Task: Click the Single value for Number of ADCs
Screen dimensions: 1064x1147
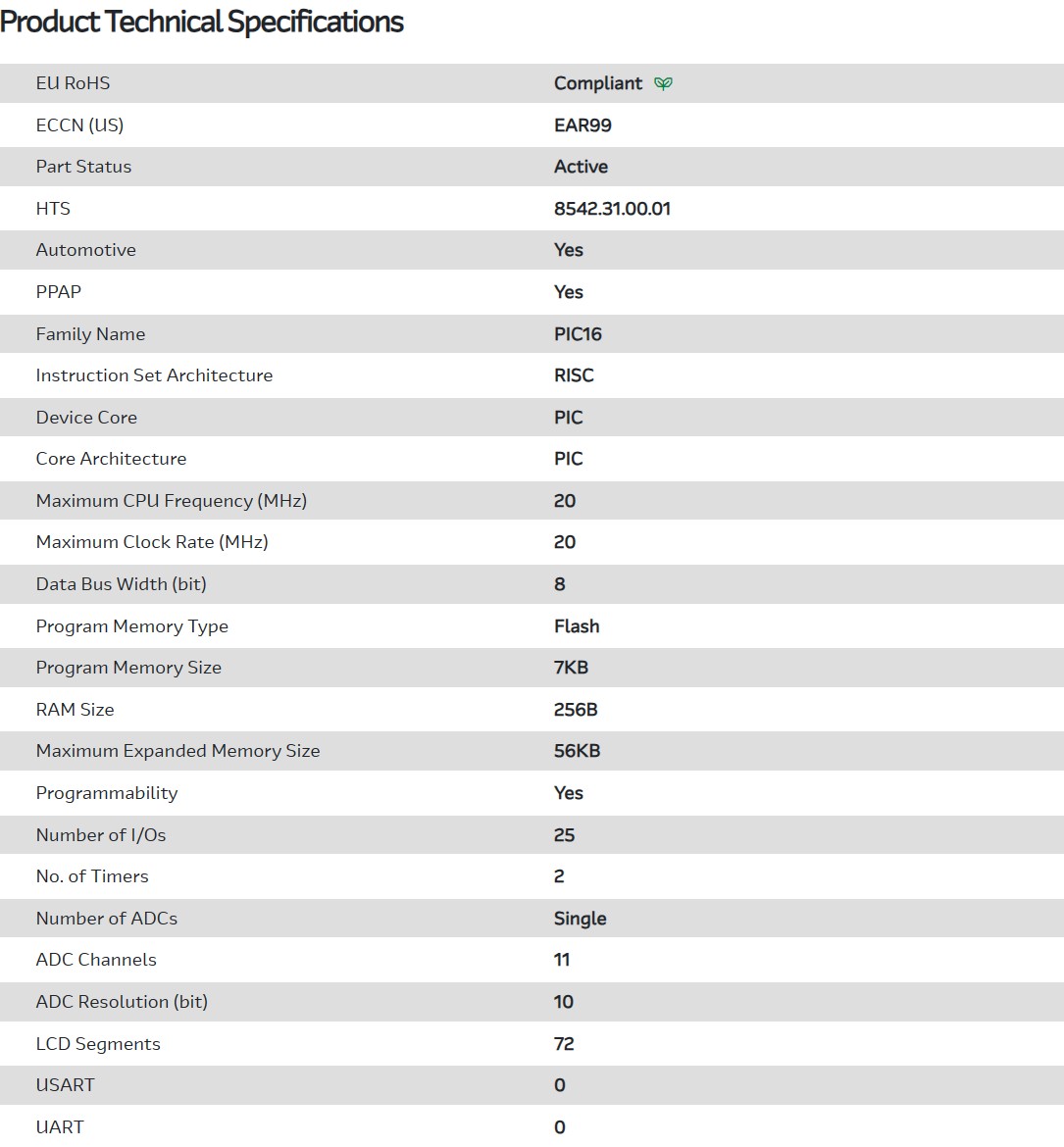Action: pos(580,919)
